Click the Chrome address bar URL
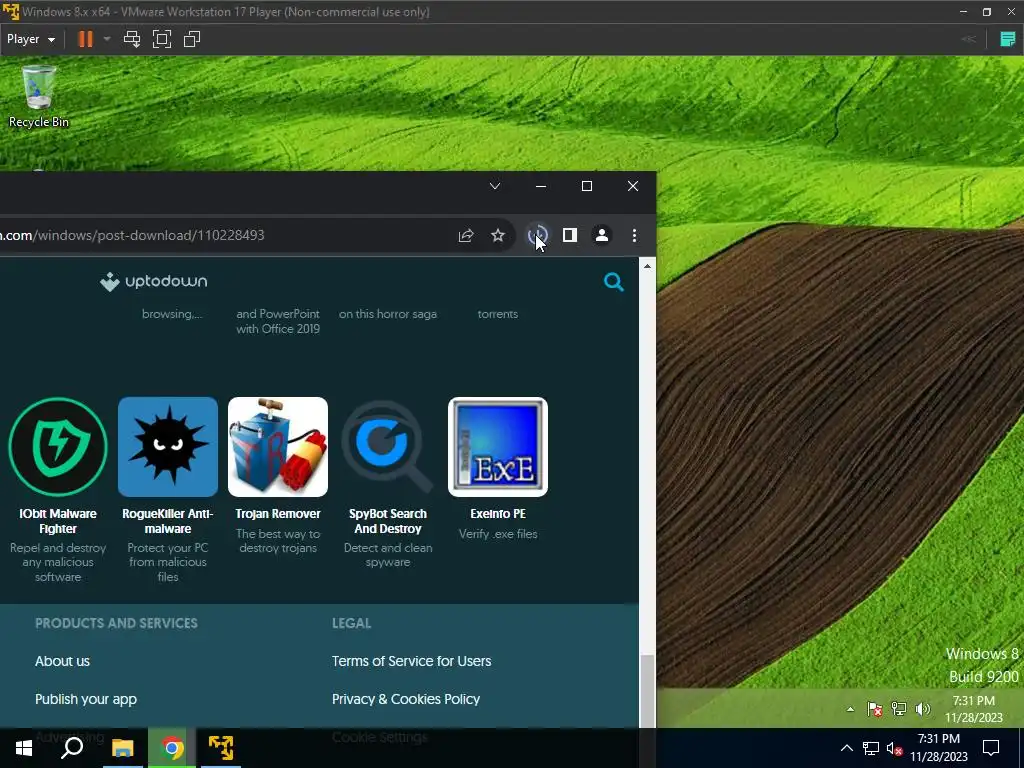The image size is (1024, 768). coord(132,235)
